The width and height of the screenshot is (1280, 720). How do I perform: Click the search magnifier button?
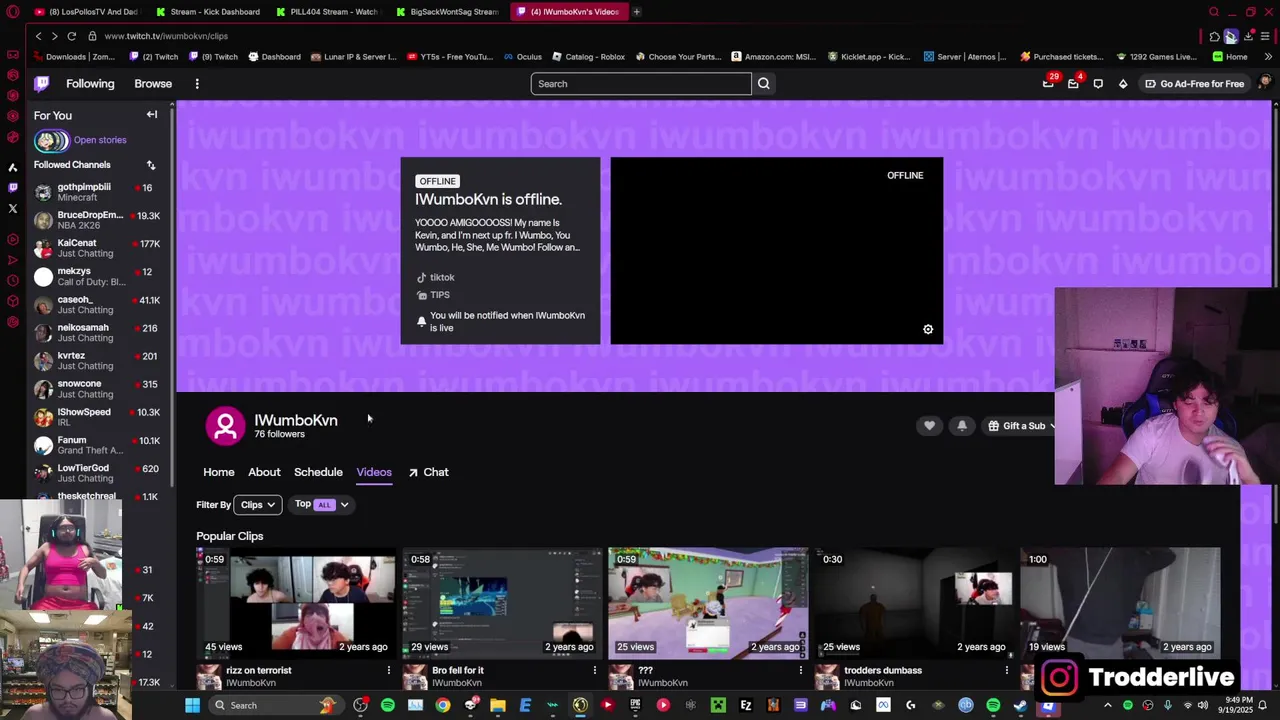coord(764,84)
